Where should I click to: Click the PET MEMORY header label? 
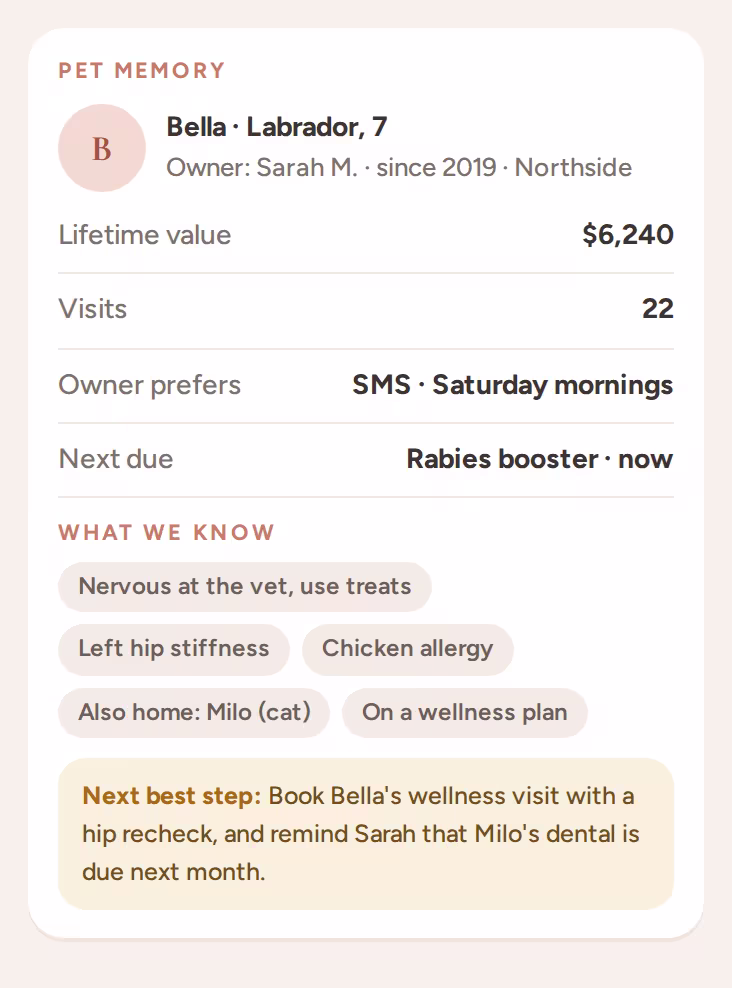142,71
